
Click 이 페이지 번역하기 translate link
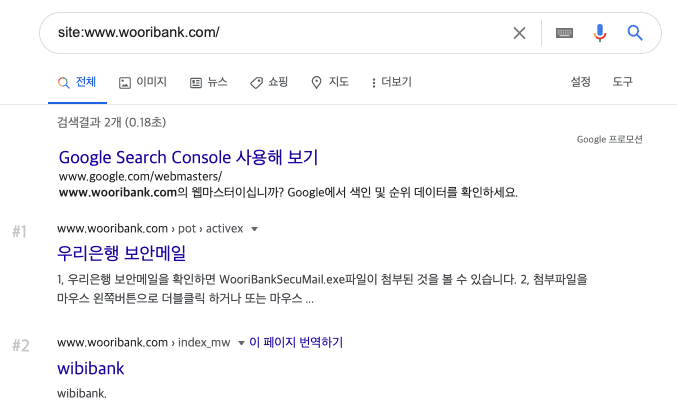tap(296, 343)
